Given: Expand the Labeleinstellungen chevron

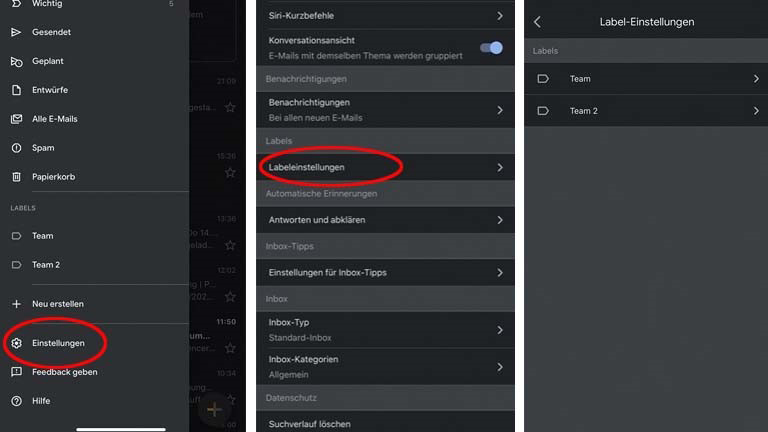Looking at the screenshot, I should click(x=500, y=168).
